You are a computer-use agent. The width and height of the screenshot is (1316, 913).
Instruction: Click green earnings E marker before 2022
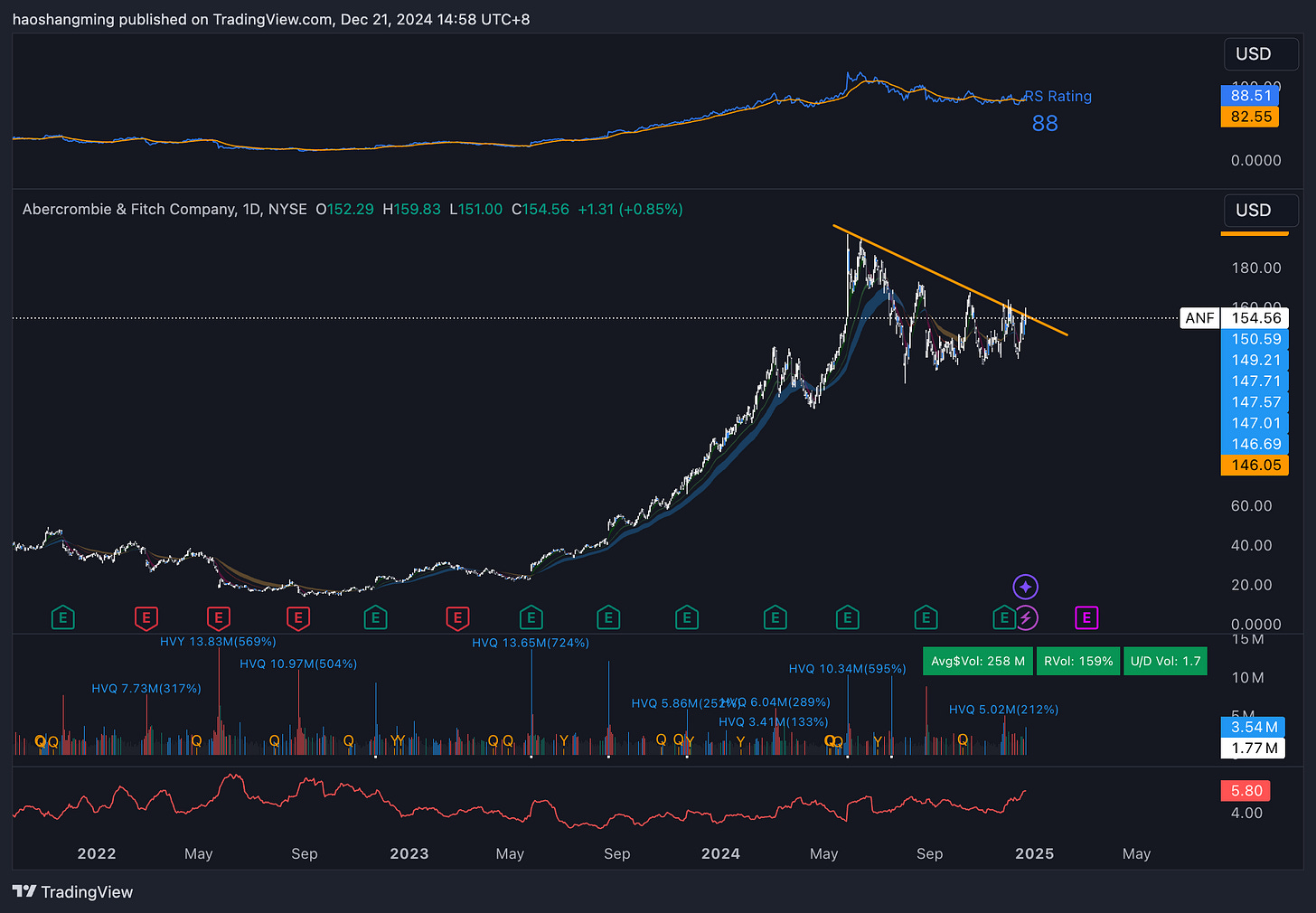coord(62,618)
